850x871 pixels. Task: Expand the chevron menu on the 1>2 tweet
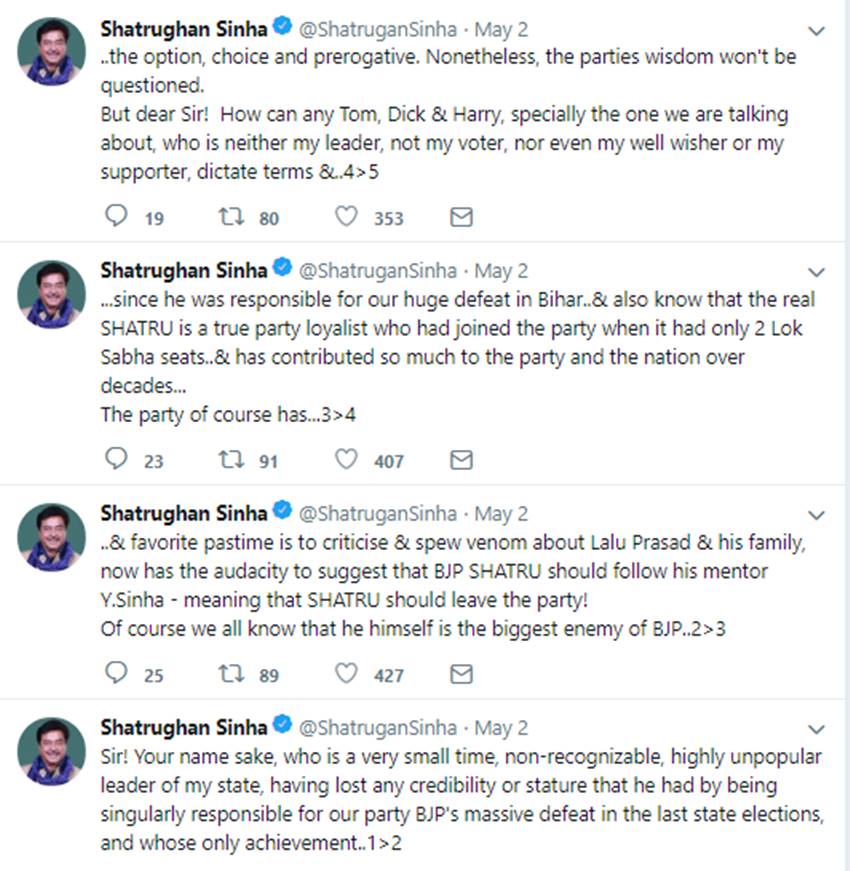[816, 729]
